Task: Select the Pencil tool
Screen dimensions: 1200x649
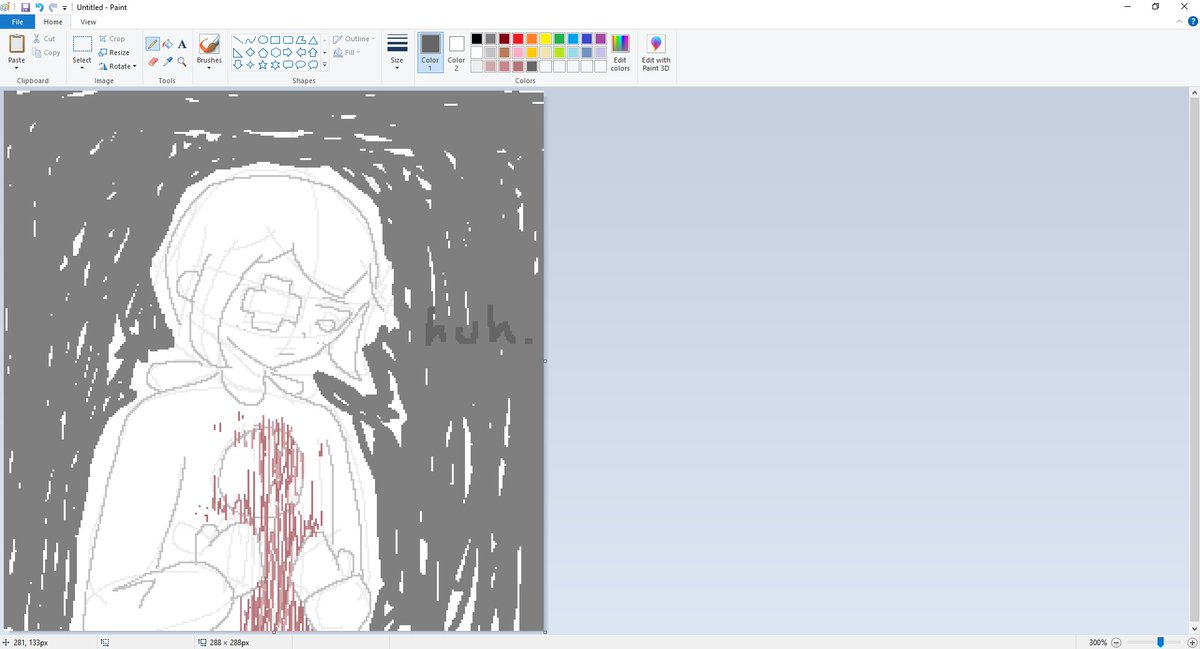Action: tap(152, 44)
